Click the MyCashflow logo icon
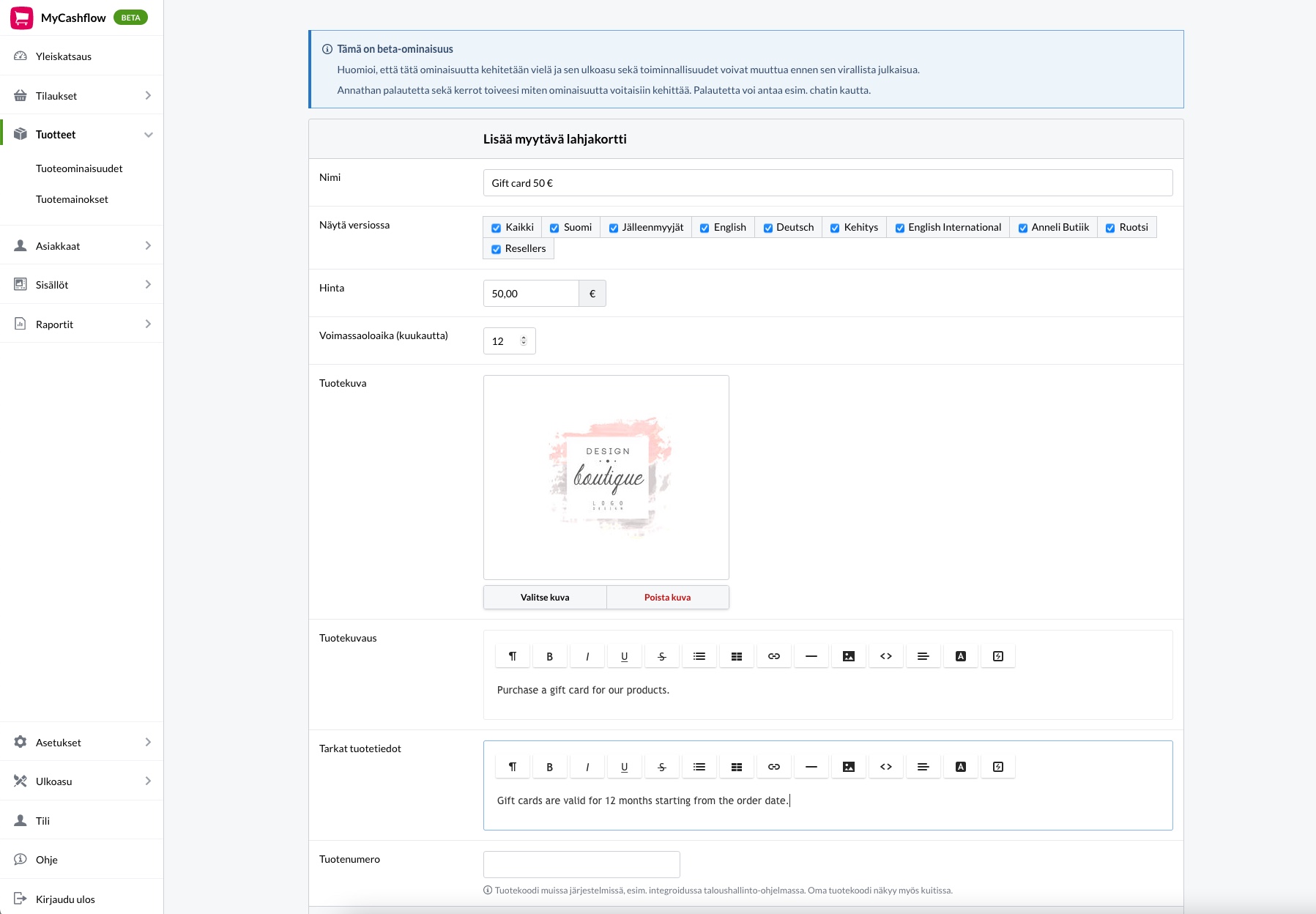 pyautogui.click(x=22, y=18)
